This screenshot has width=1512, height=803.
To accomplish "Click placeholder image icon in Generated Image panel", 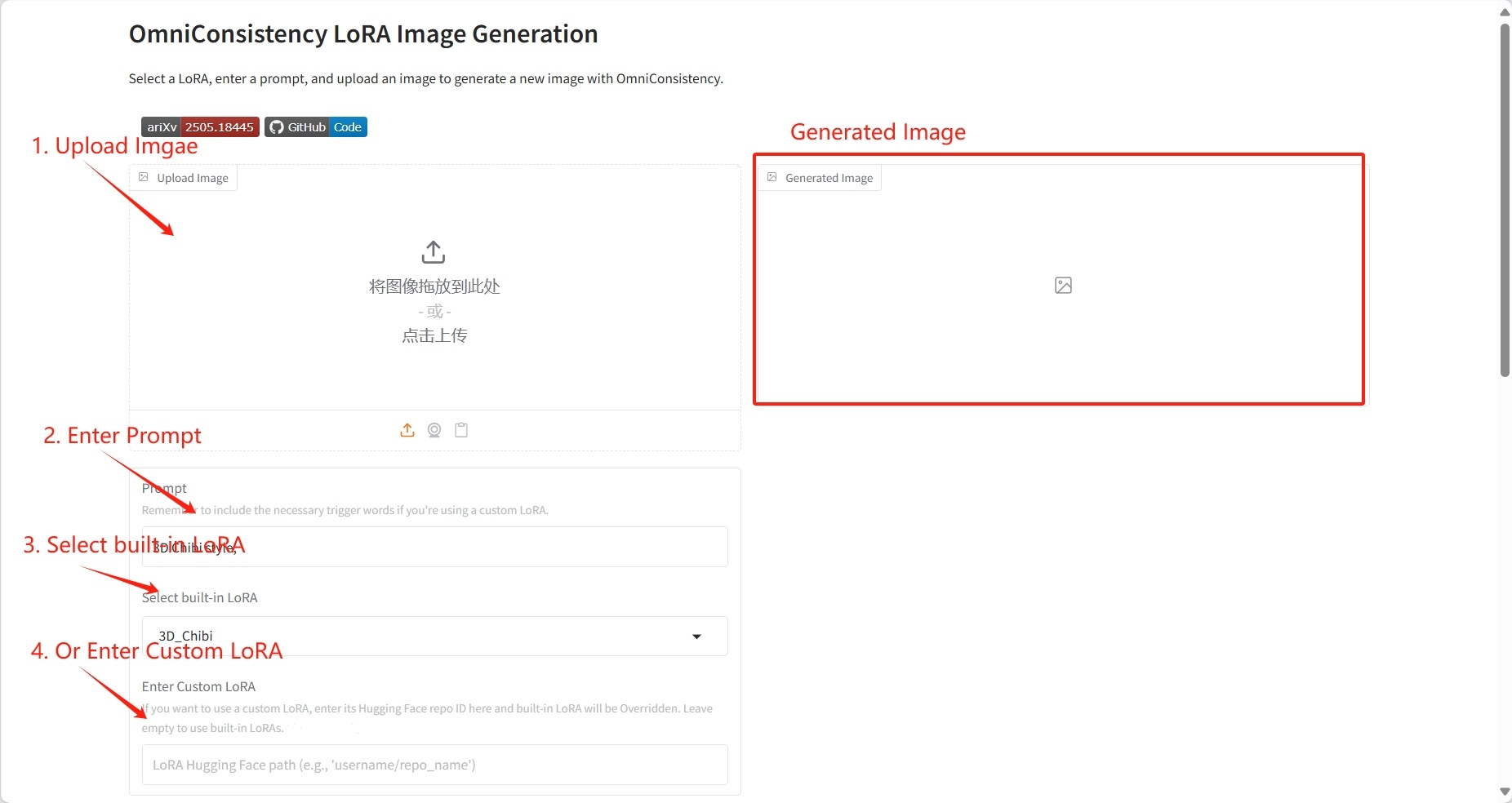I will click(1063, 286).
